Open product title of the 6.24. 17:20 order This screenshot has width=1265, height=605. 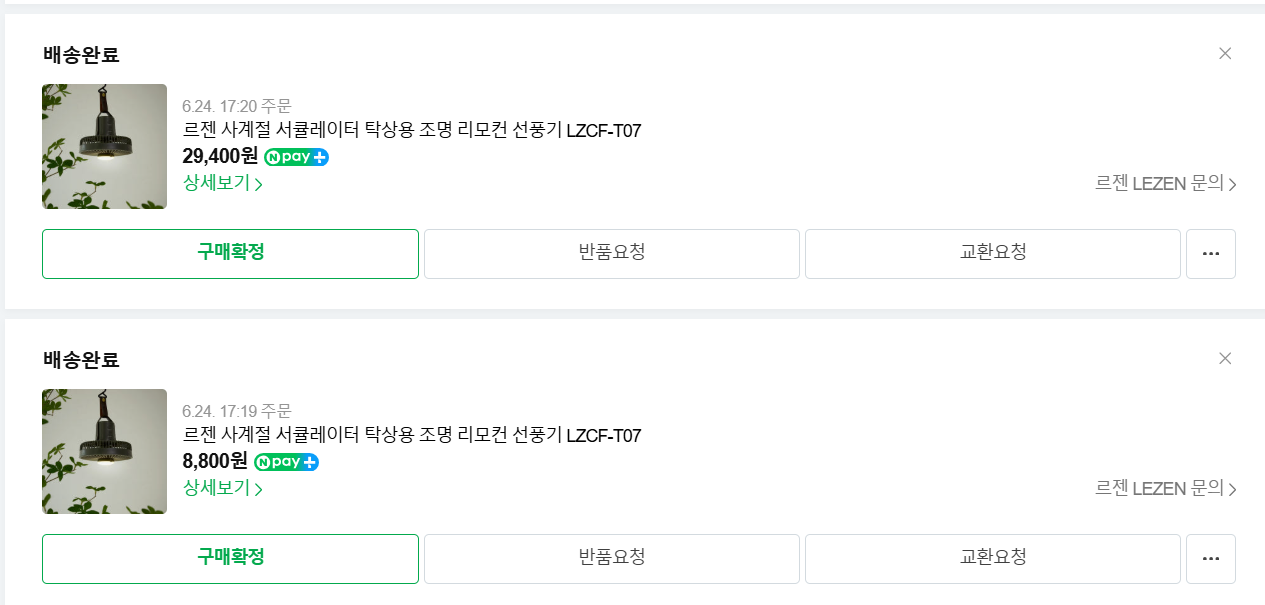[412, 130]
